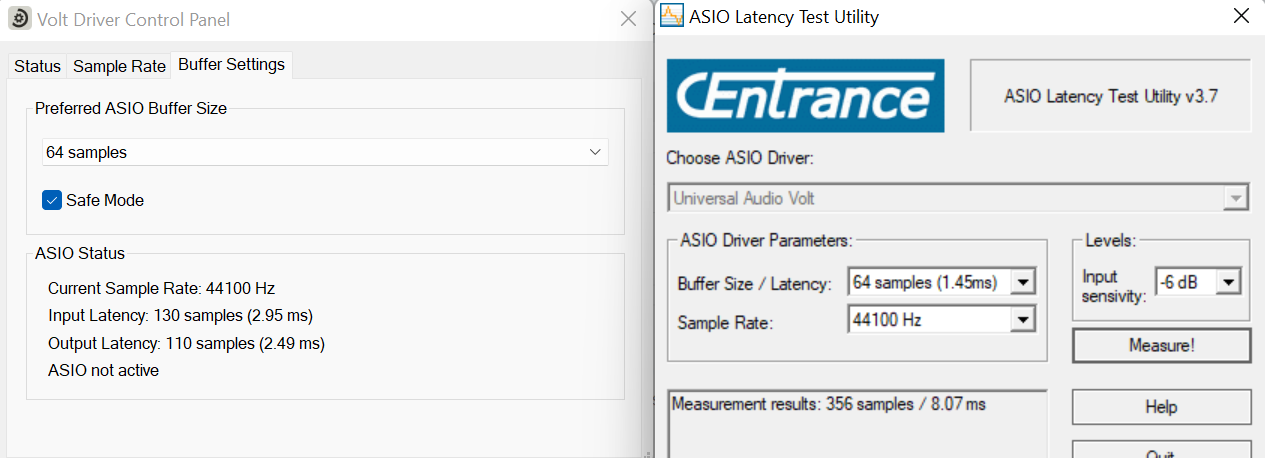Switch to the Sample Rate tab

tap(119, 66)
